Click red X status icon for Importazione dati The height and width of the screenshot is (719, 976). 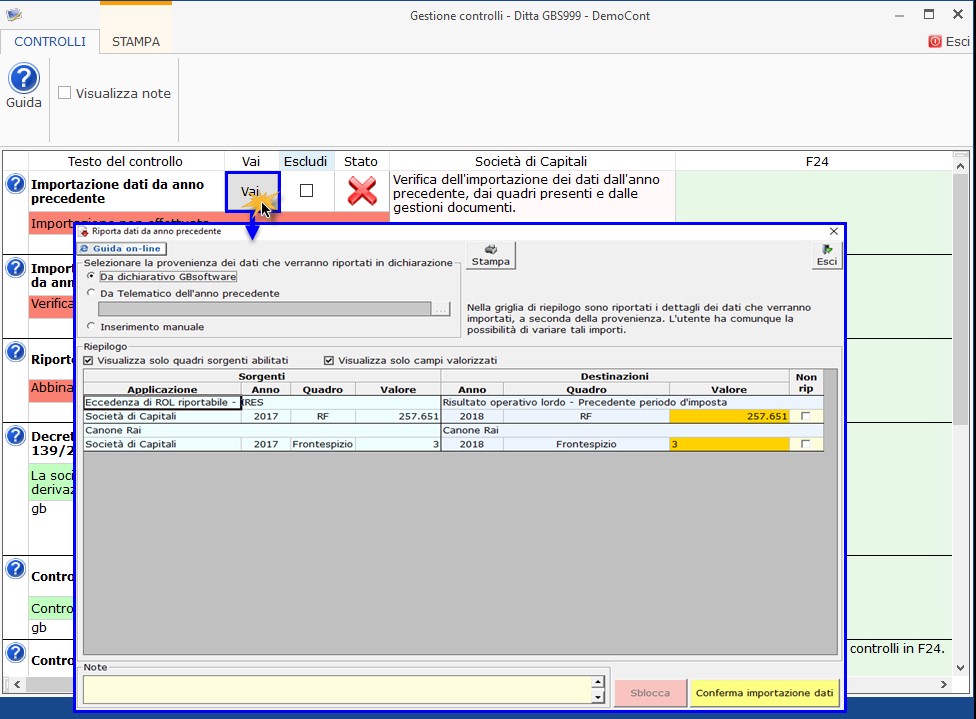[x=361, y=191]
